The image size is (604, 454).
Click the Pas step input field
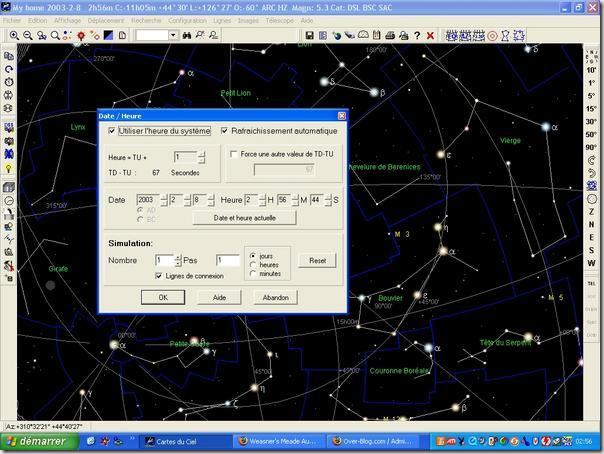[228, 261]
